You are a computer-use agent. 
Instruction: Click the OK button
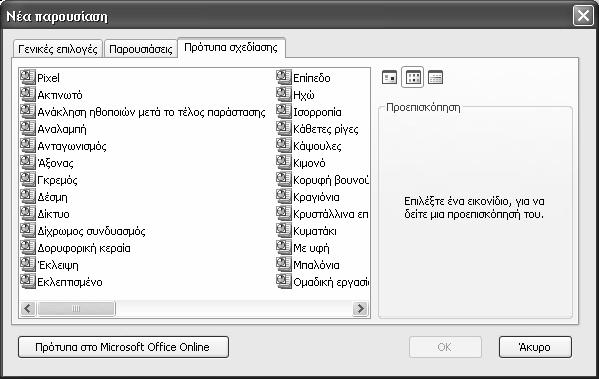click(x=445, y=347)
